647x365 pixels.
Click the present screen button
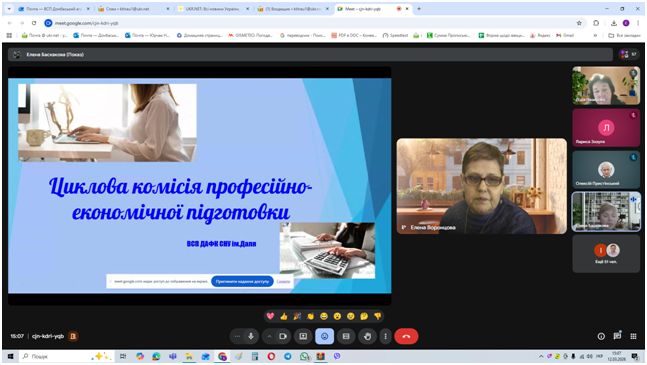303,336
